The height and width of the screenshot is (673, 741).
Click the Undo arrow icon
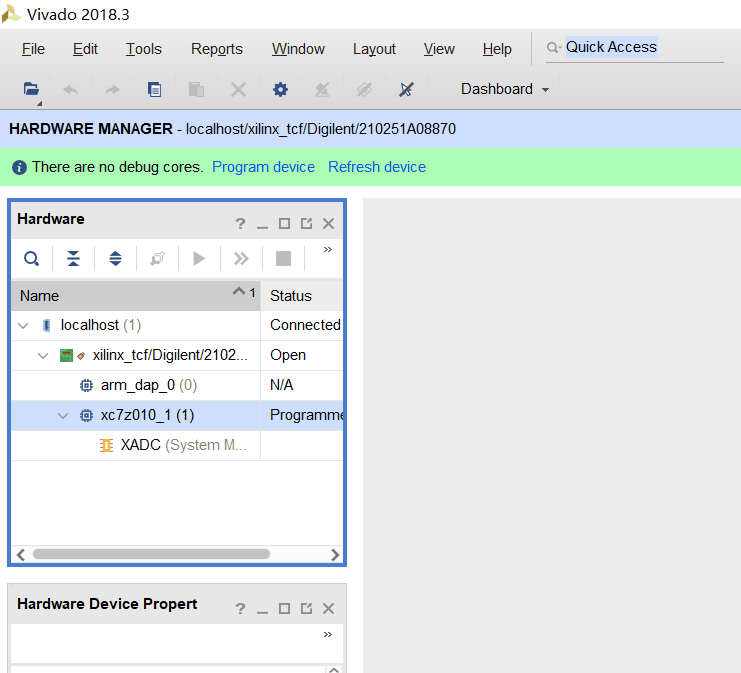click(70, 89)
